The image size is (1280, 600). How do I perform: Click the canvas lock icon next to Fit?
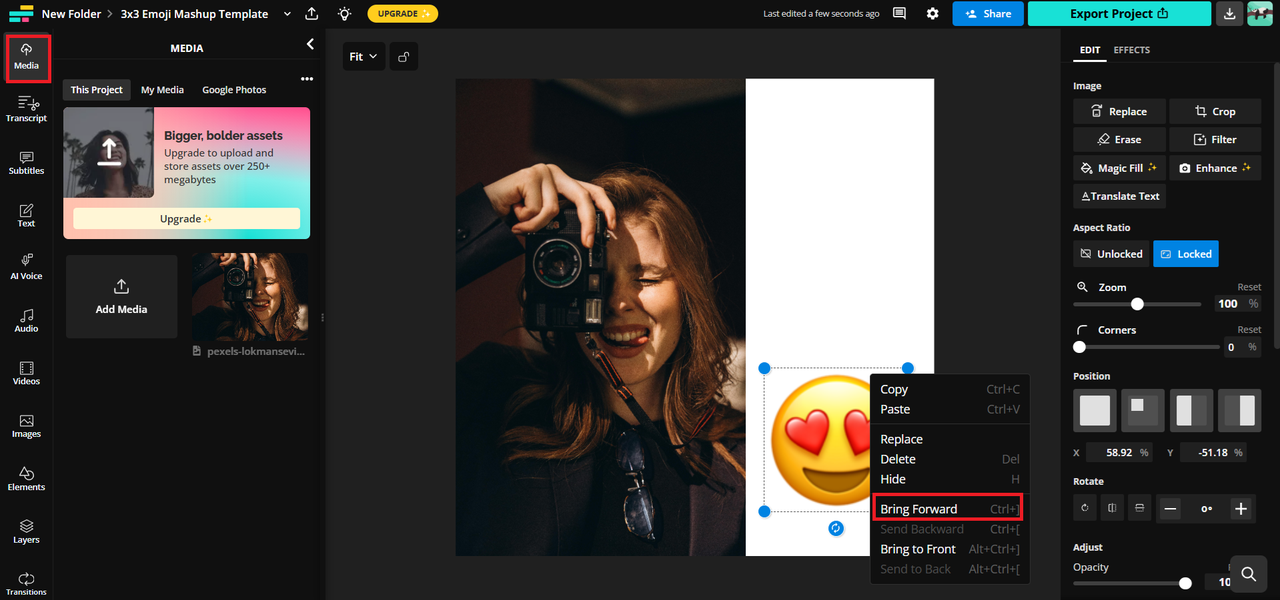pos(403,57)
